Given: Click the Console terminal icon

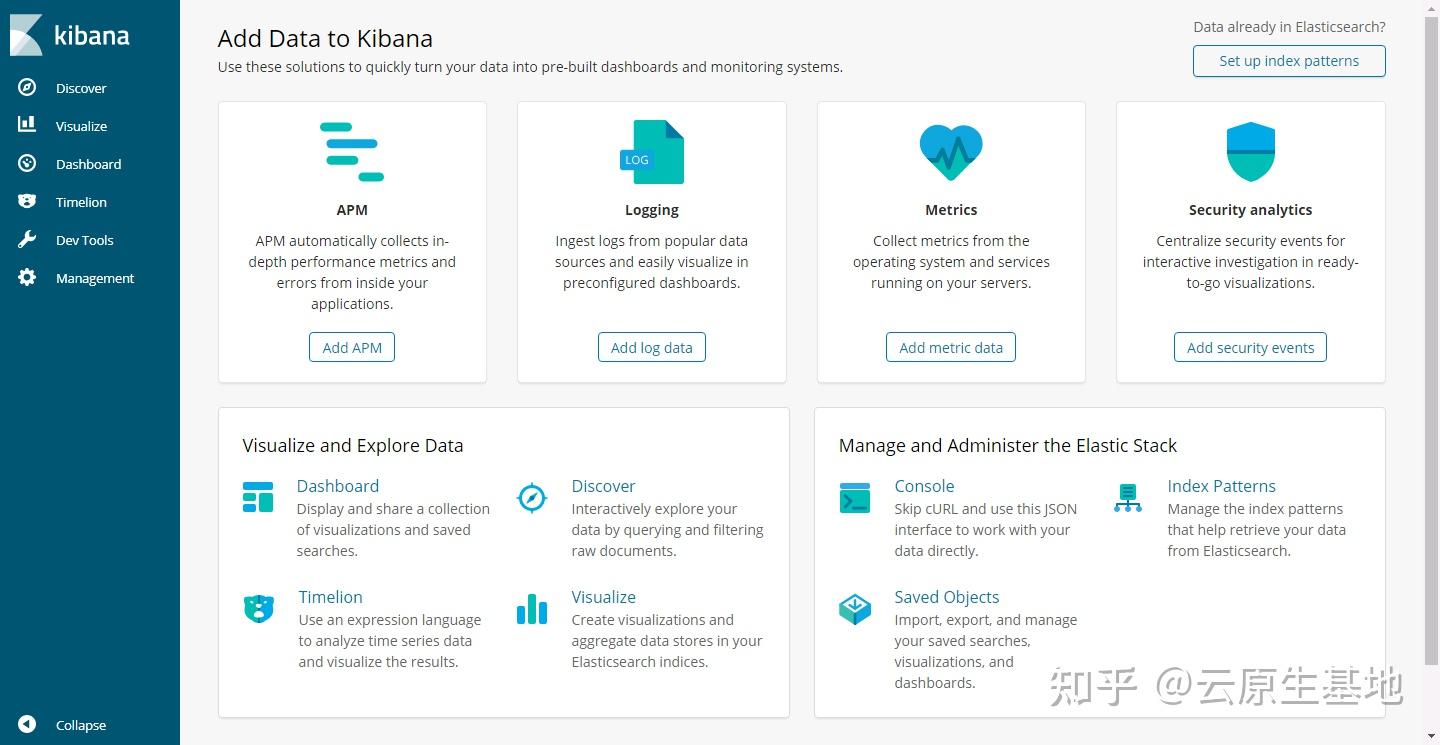Looking at the screenshot, I should tap(855, 498).
